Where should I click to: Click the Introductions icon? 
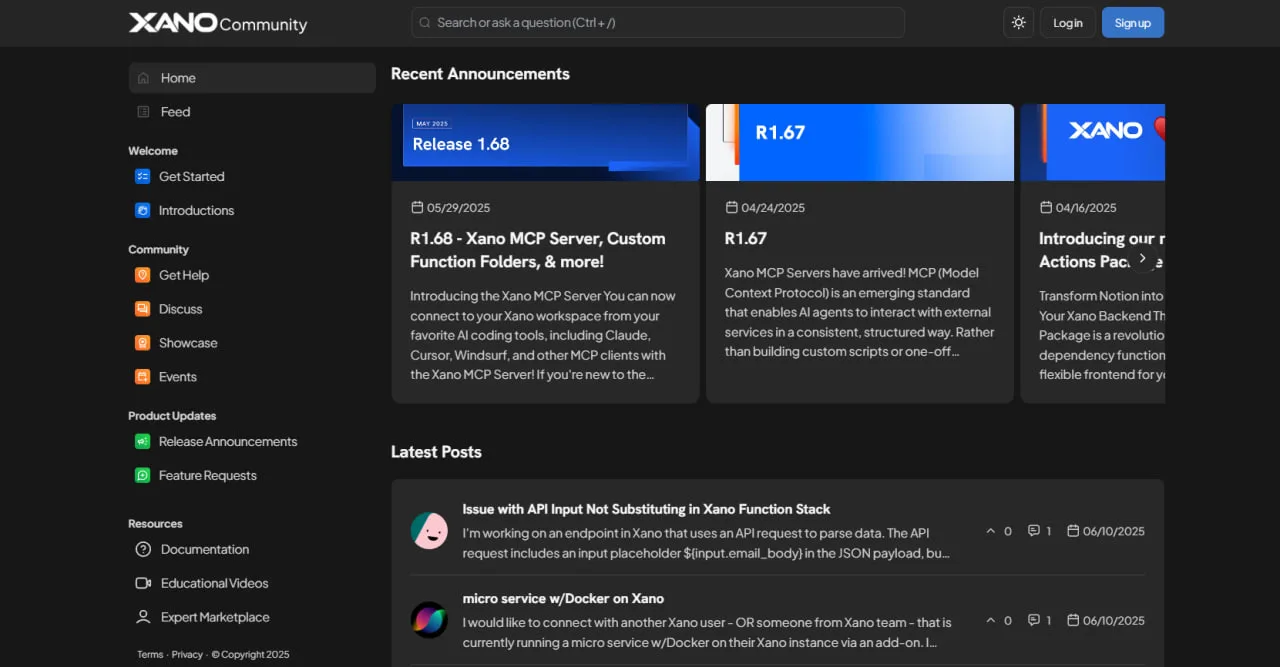pyautogui.click(x=142, y=211)
